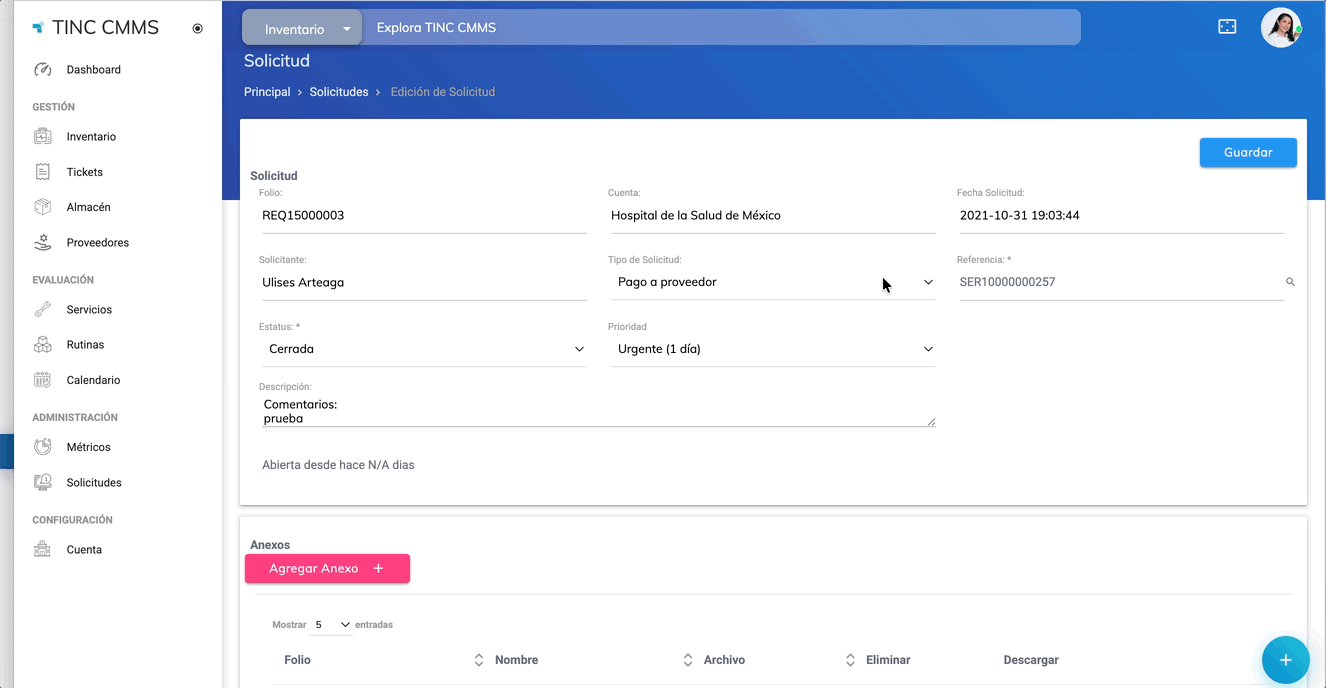Click the Almacén box icon

click(x=42, y=207)
